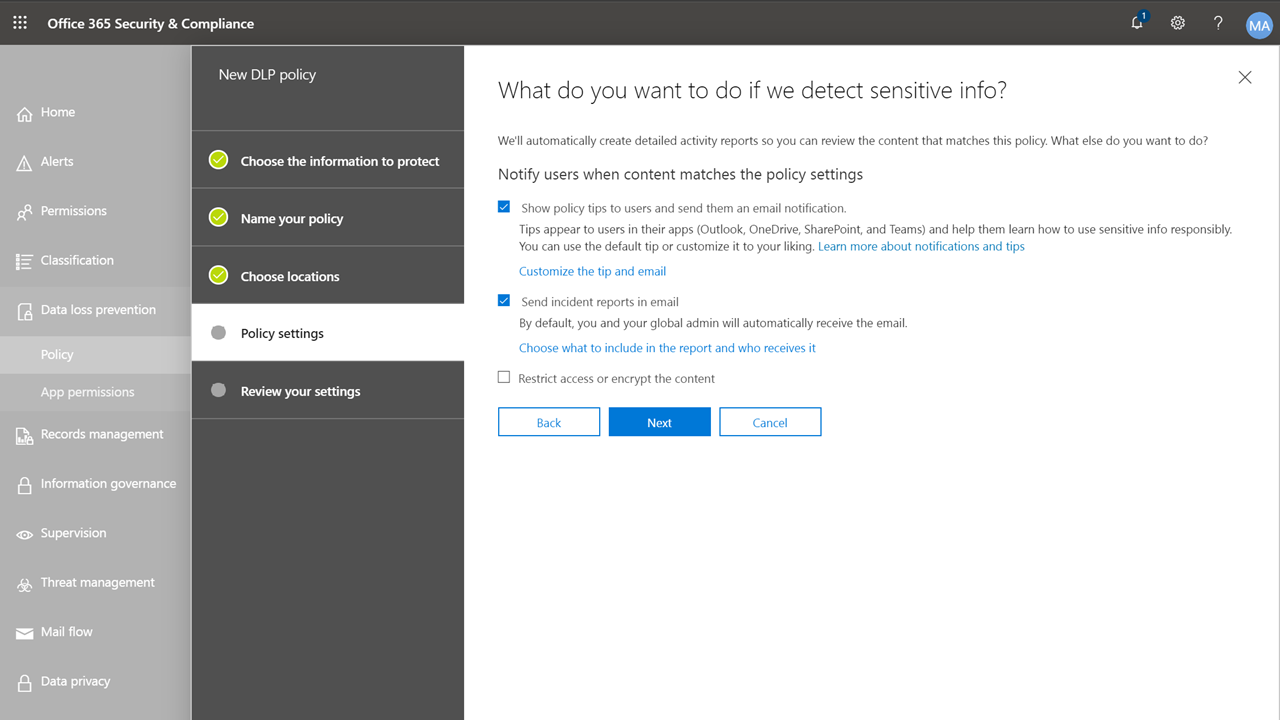Click the Threat management biohazard icon
This screenshot has height=720, width=1280.
25,584
